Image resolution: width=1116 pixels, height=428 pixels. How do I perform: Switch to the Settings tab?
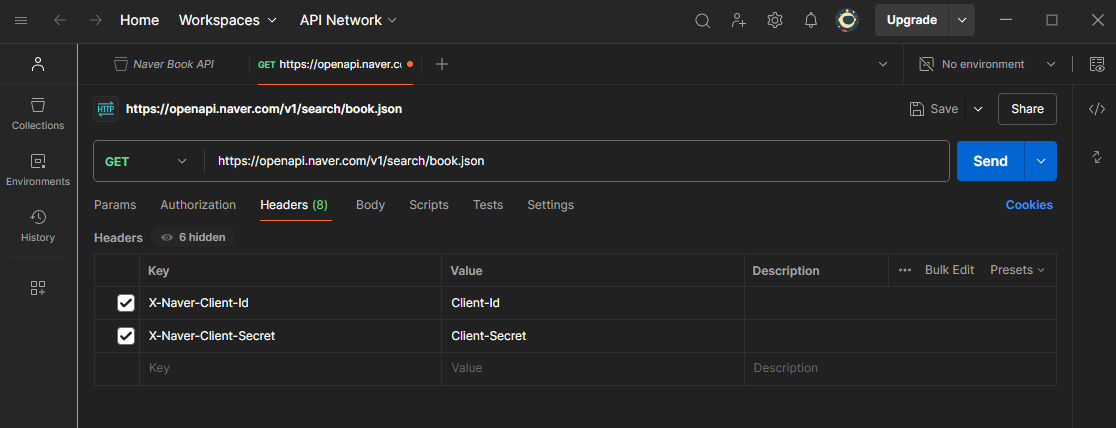pyautogui.click(x=550, y=205)
